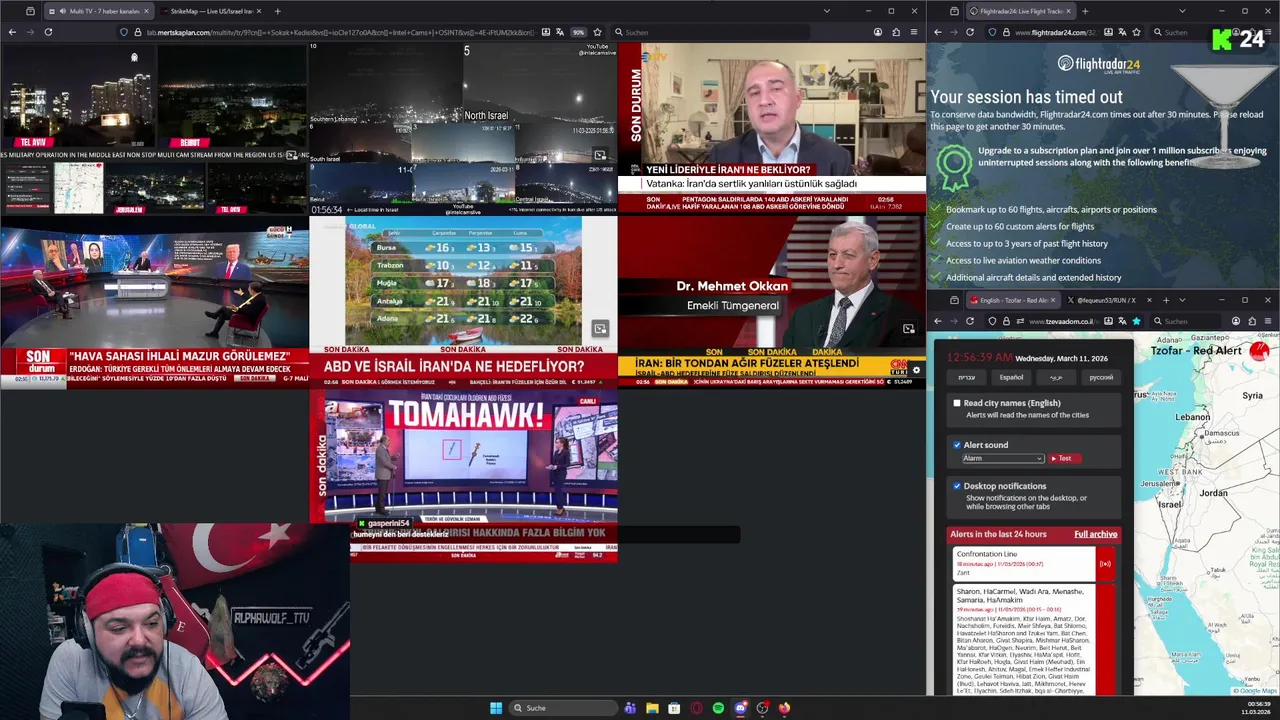This screenshot has height=720, width=1280.
Task: Click the blue bookmark star in Tzofar window
Action: (x=1136, y=321)
